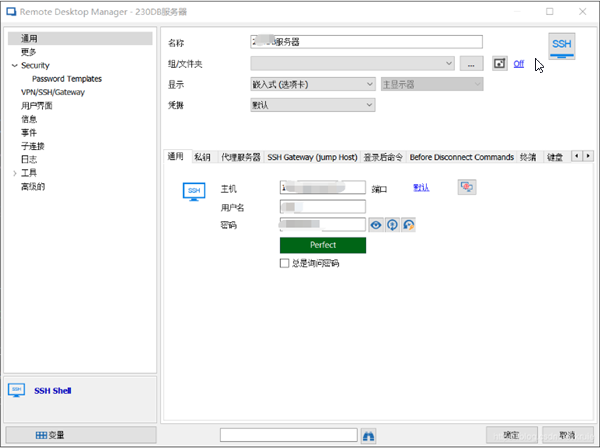This screenshot has width=600, height=448.
Task: Open the display mode dropdown
Action: (x=313, y=84)
